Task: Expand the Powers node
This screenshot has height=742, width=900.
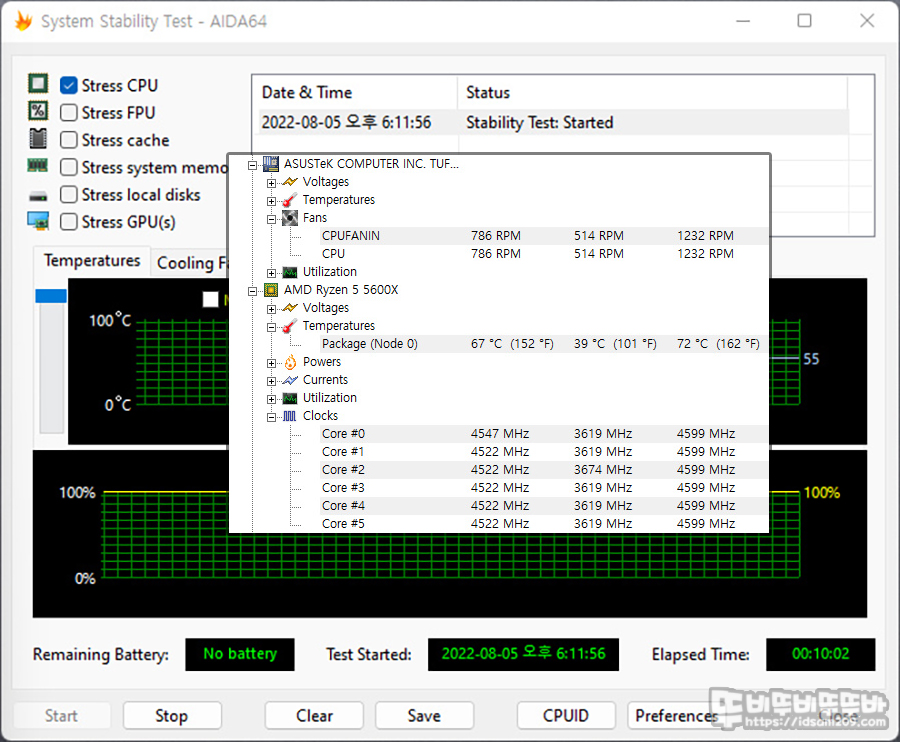Action: coord(271,363)
